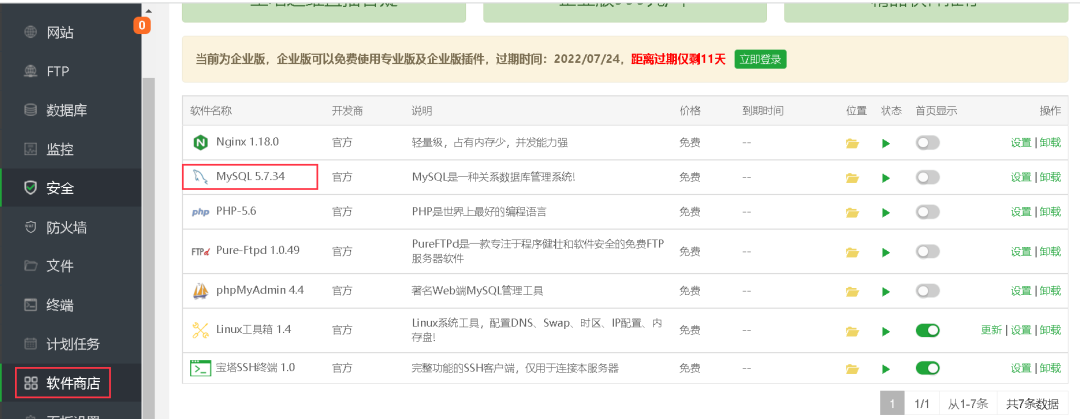
Task: Click the MySQL 5.7.34 software name
Action: point(250,177)
